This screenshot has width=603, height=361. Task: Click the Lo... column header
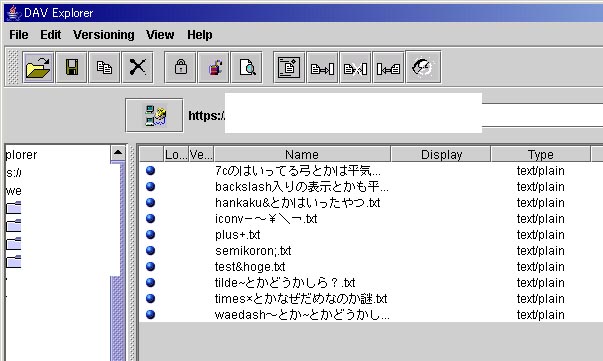[176, 155]
